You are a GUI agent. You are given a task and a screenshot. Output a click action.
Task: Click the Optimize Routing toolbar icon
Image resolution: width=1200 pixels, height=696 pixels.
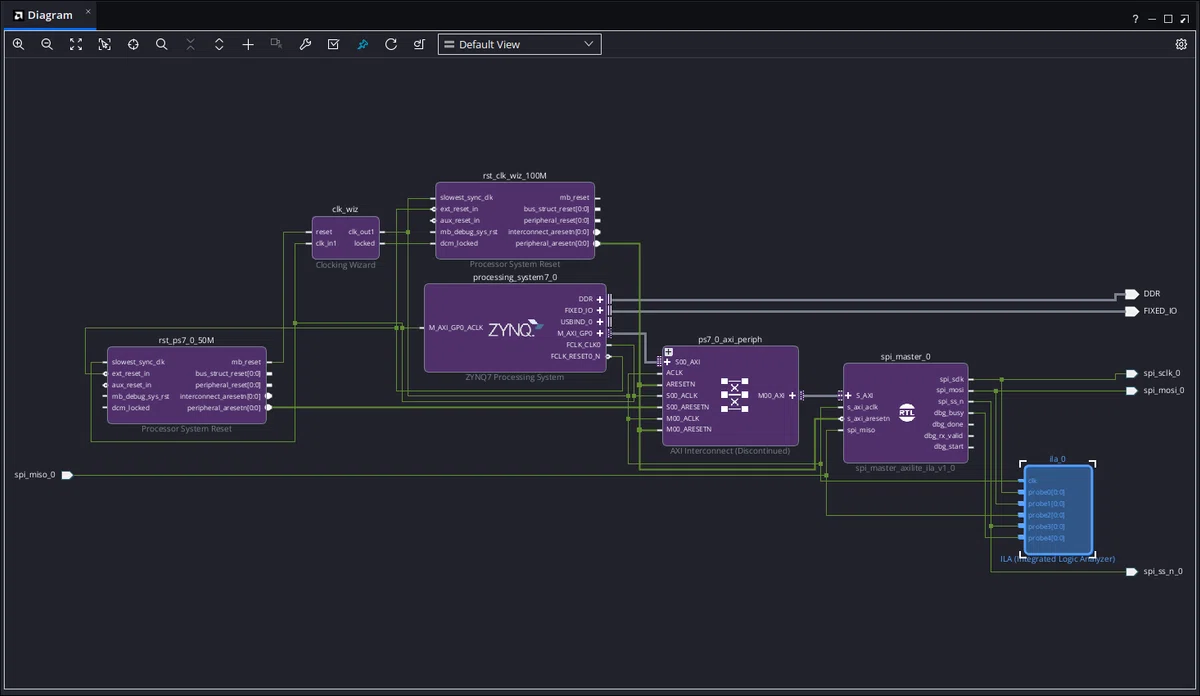click(420, 44)
